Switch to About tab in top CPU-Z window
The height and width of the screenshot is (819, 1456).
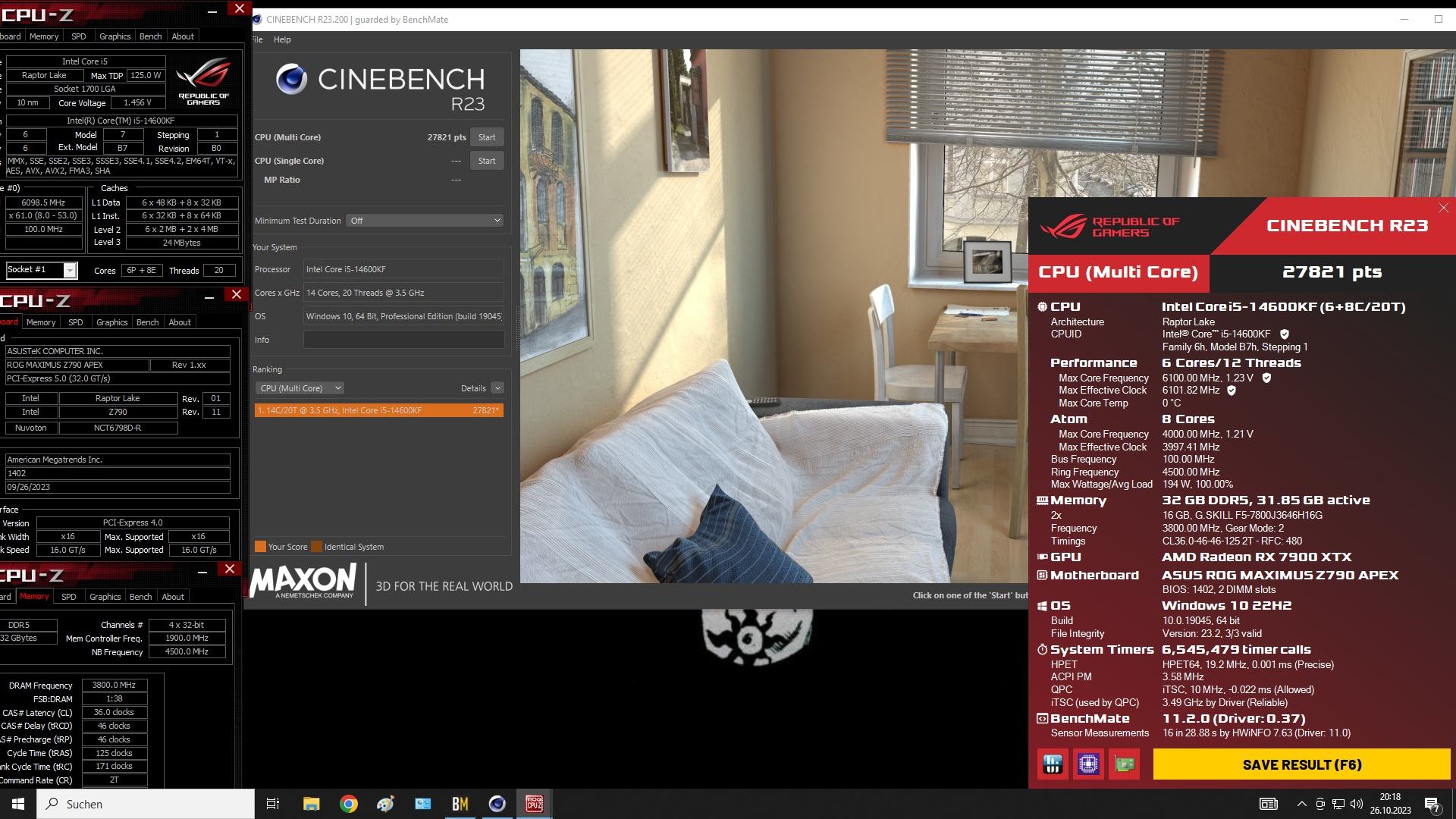point(182,36)
